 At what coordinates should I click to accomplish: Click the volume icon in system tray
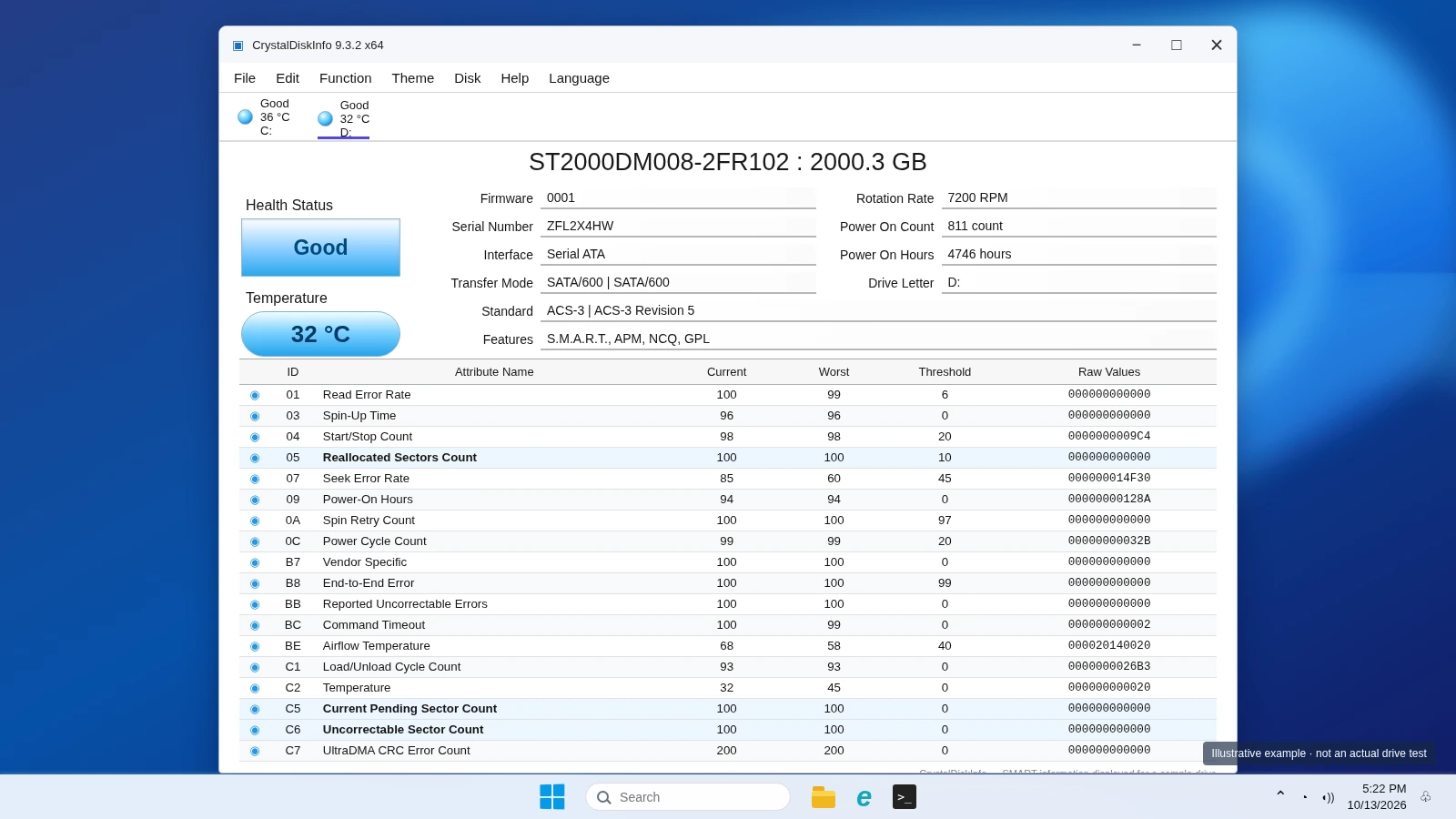coord(1329,797)
